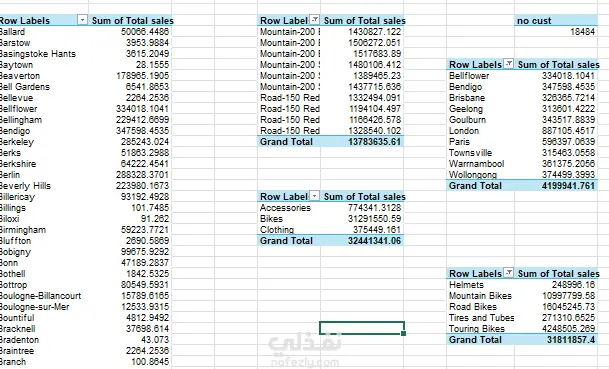Open the city list Row Labels filter dropdown
The image size is (609, 369).
82,20
